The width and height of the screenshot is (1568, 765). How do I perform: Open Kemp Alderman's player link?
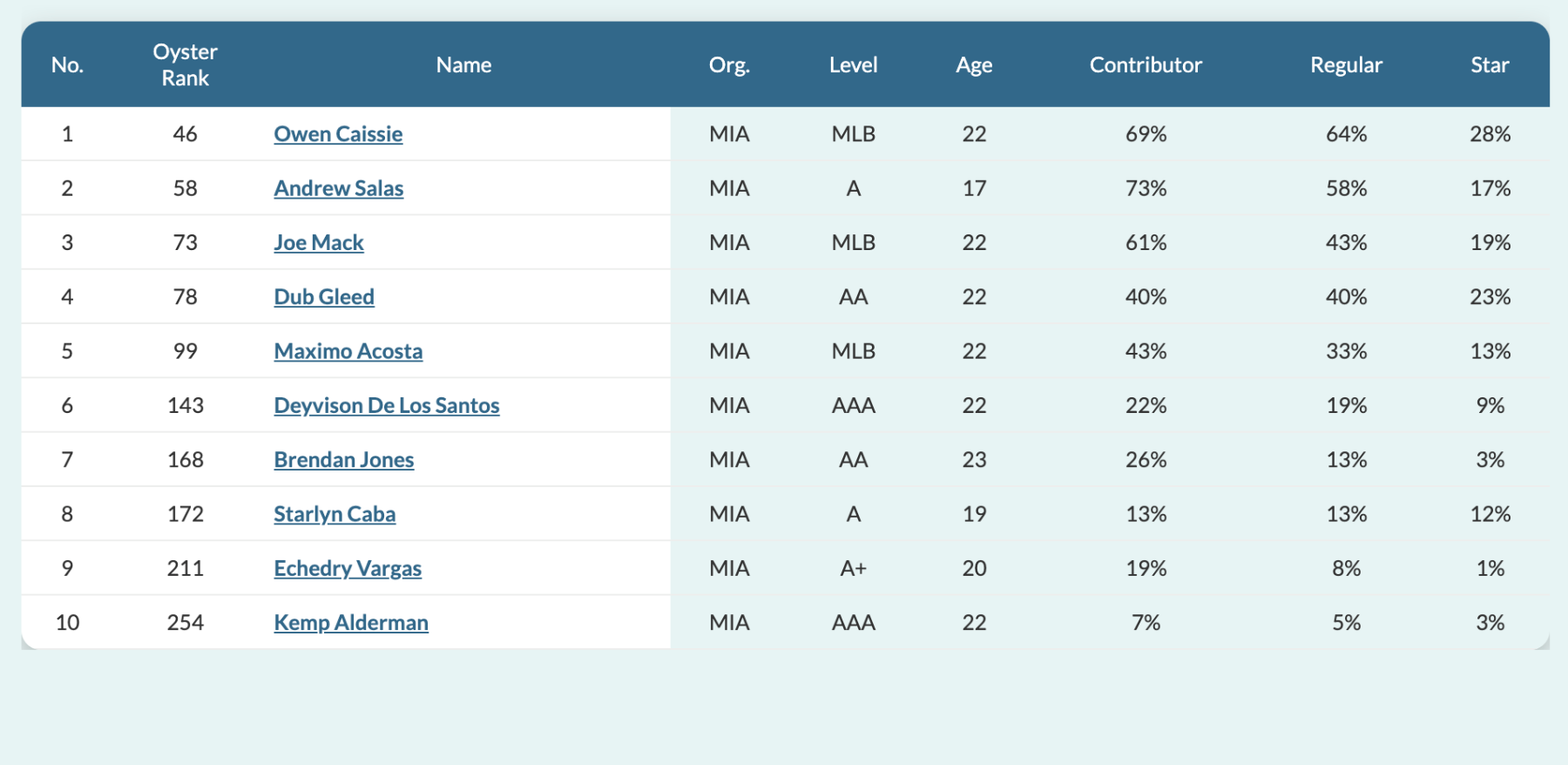pos(350,622)
